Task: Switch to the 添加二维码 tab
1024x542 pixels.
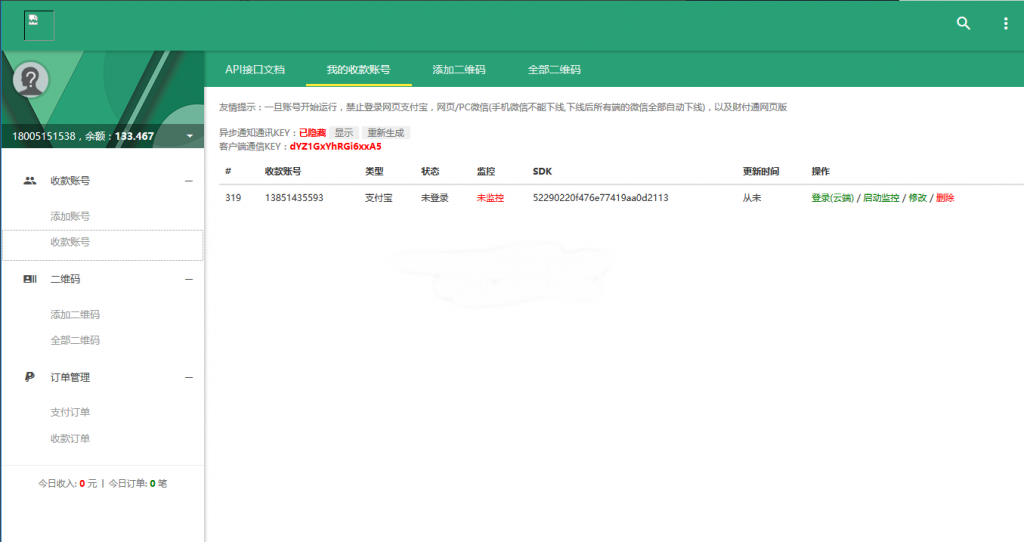Action: pyautogui.click(x=458, y=69)
